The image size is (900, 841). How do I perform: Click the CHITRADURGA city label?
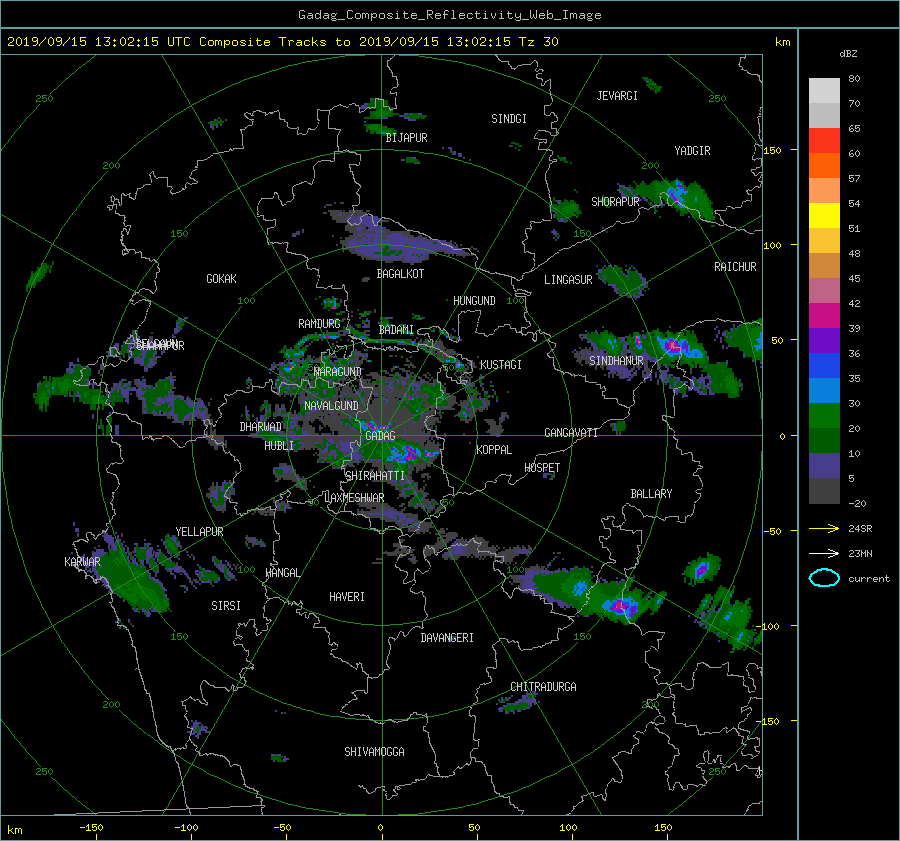pyautogui.click(x=543, y=687)
